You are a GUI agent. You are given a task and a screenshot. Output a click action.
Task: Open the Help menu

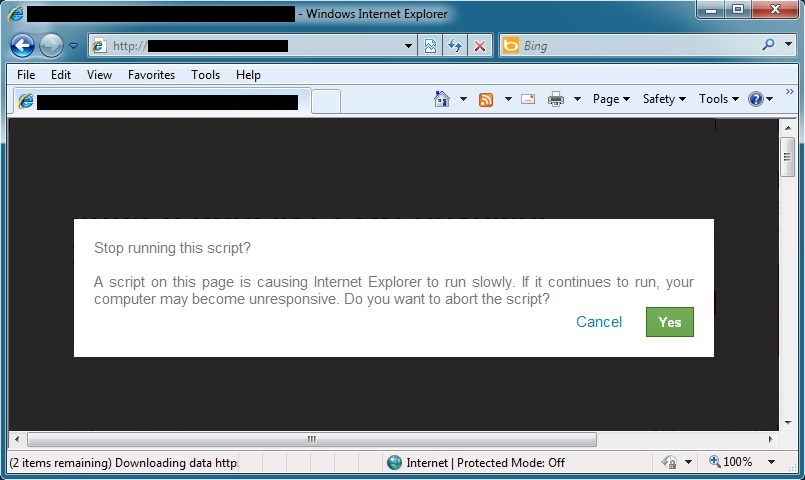tap(248, 74)
